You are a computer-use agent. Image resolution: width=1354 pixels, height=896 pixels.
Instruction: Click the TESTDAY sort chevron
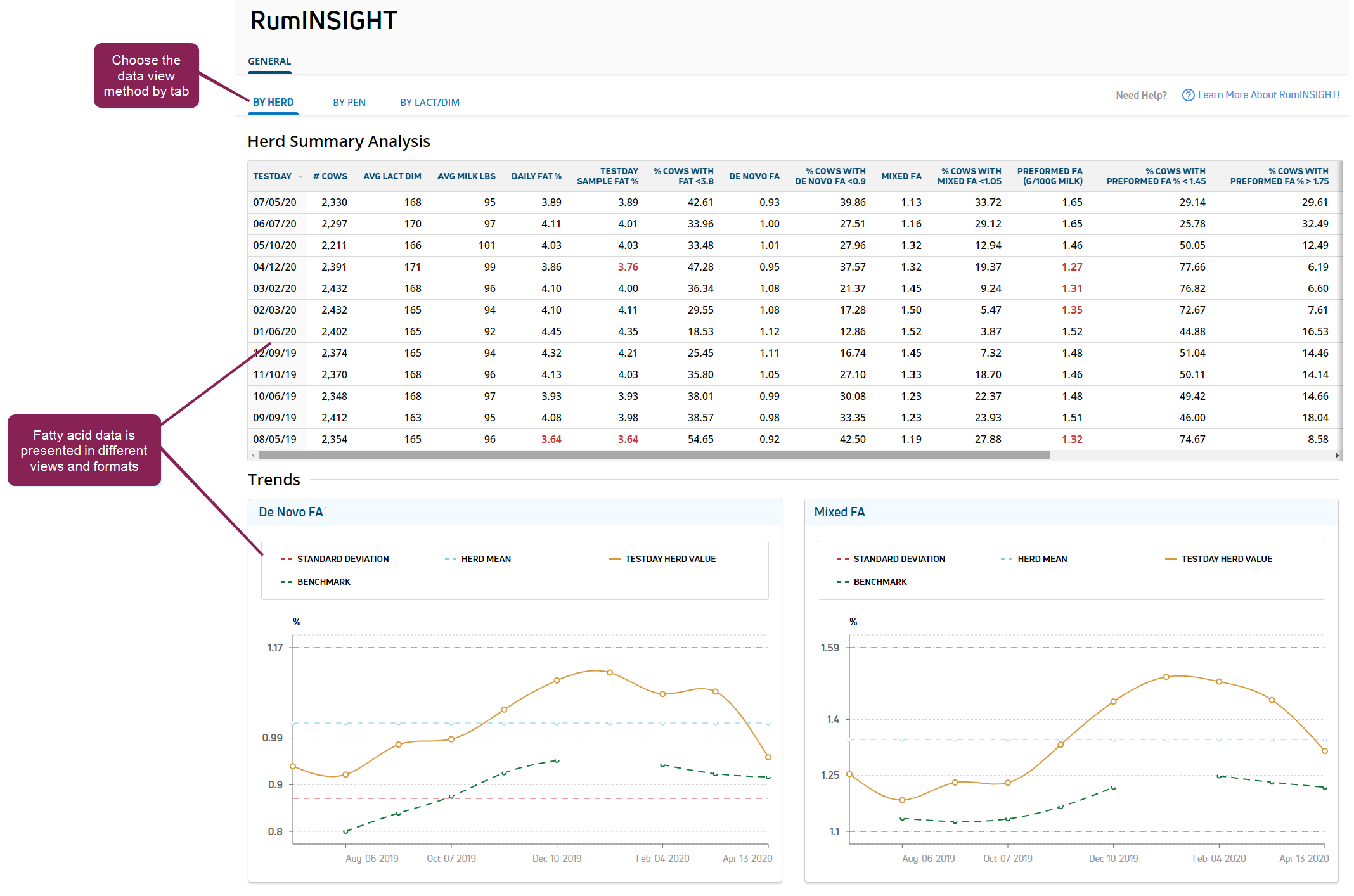[x=300, y=177]
